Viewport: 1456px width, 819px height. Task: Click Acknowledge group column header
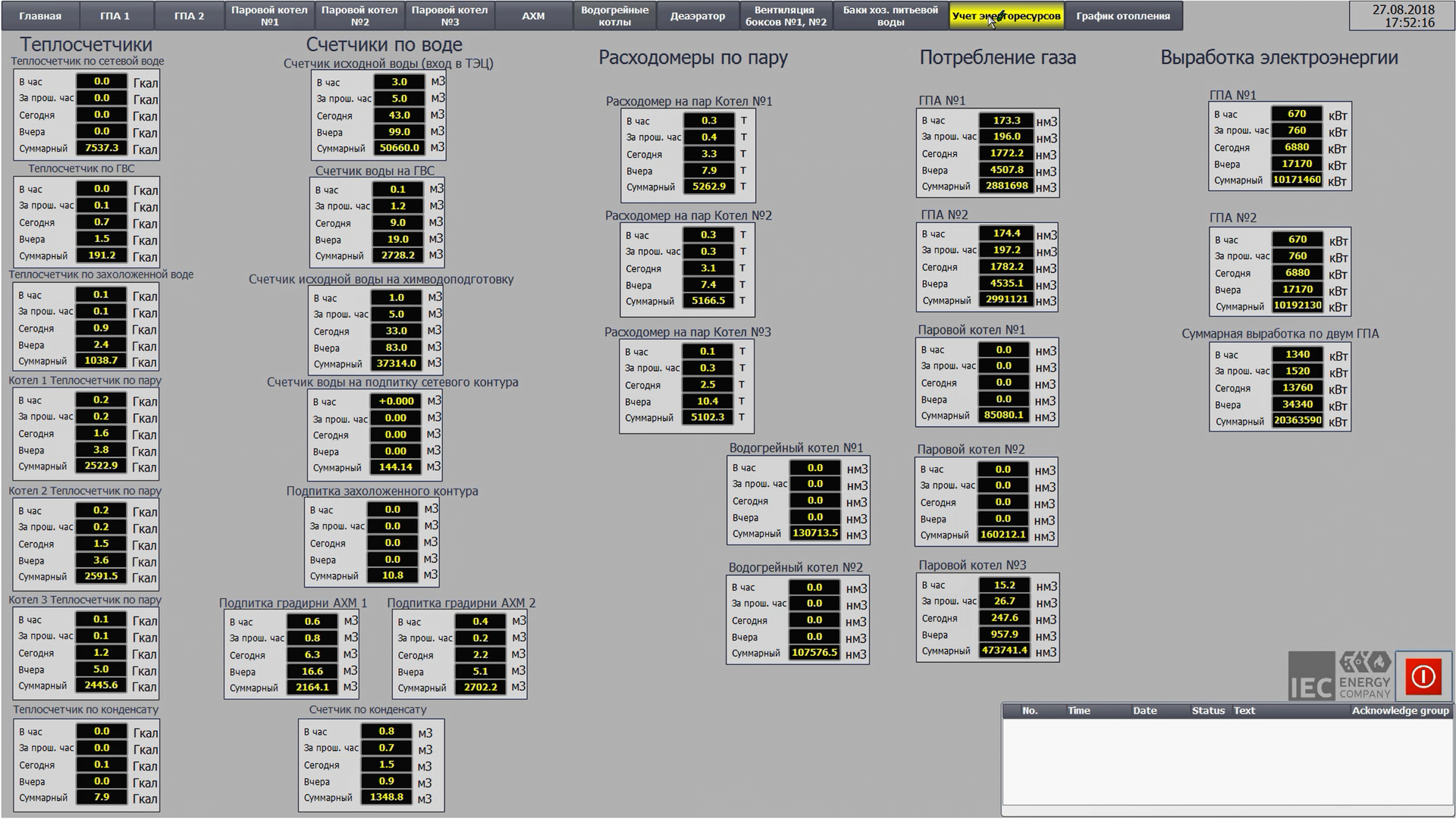(1399, 711)
